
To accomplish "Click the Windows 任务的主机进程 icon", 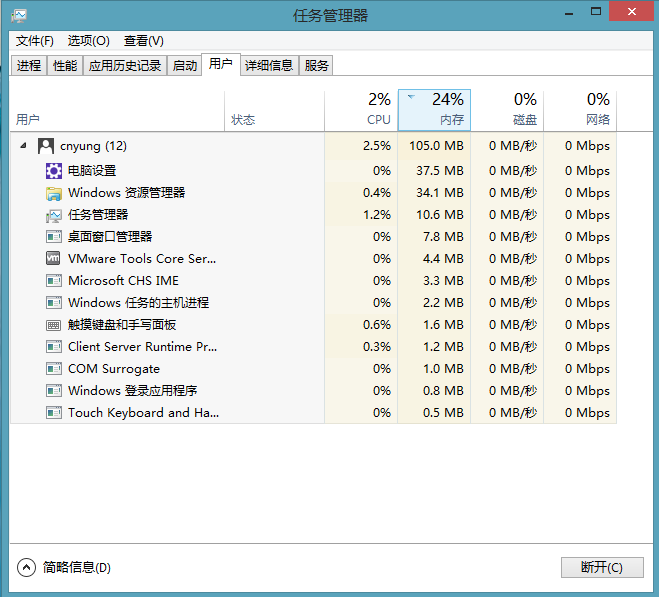I will 54,303.
